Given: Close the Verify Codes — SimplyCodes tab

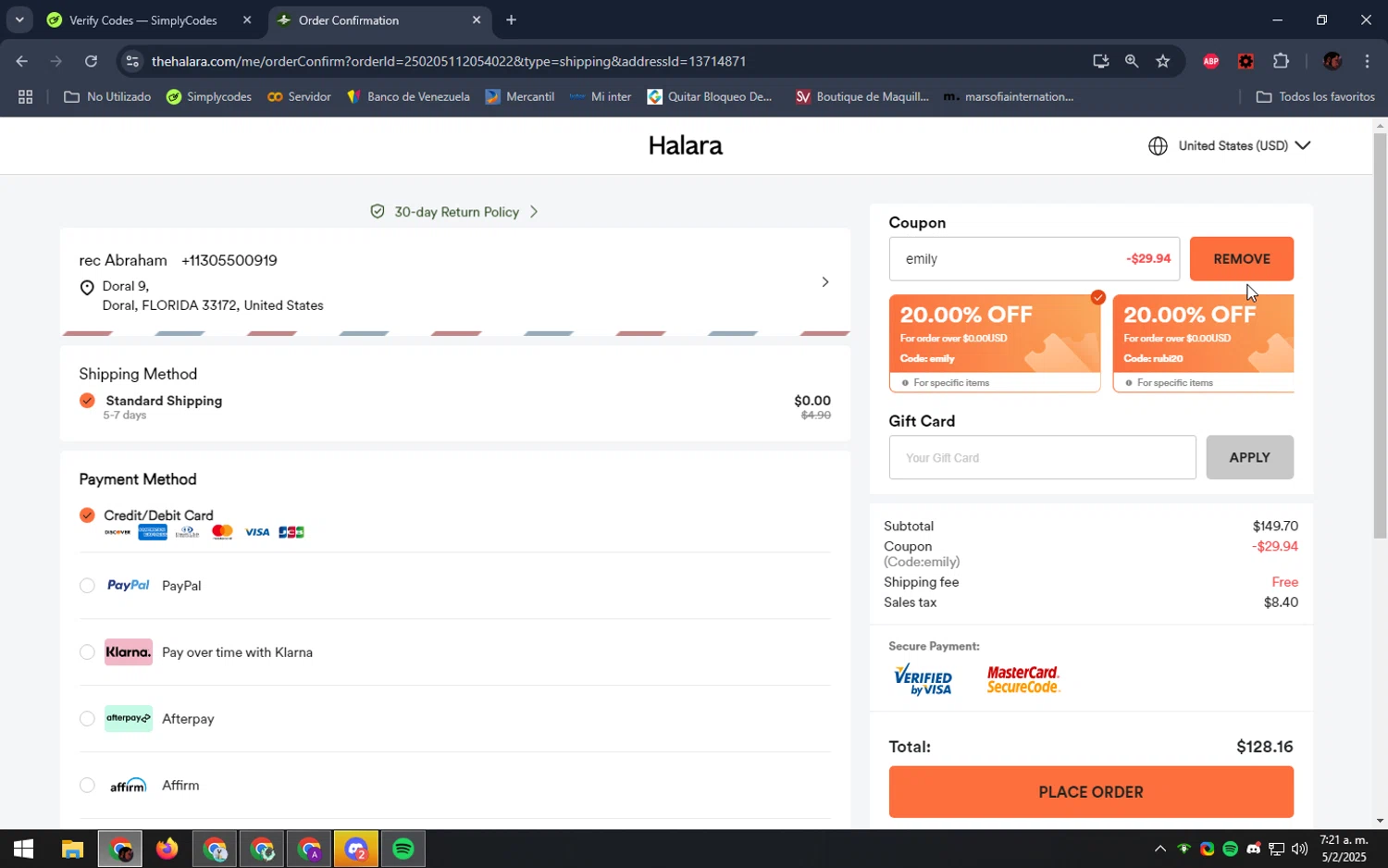Looking at the screenshot, I should point(246,20).
